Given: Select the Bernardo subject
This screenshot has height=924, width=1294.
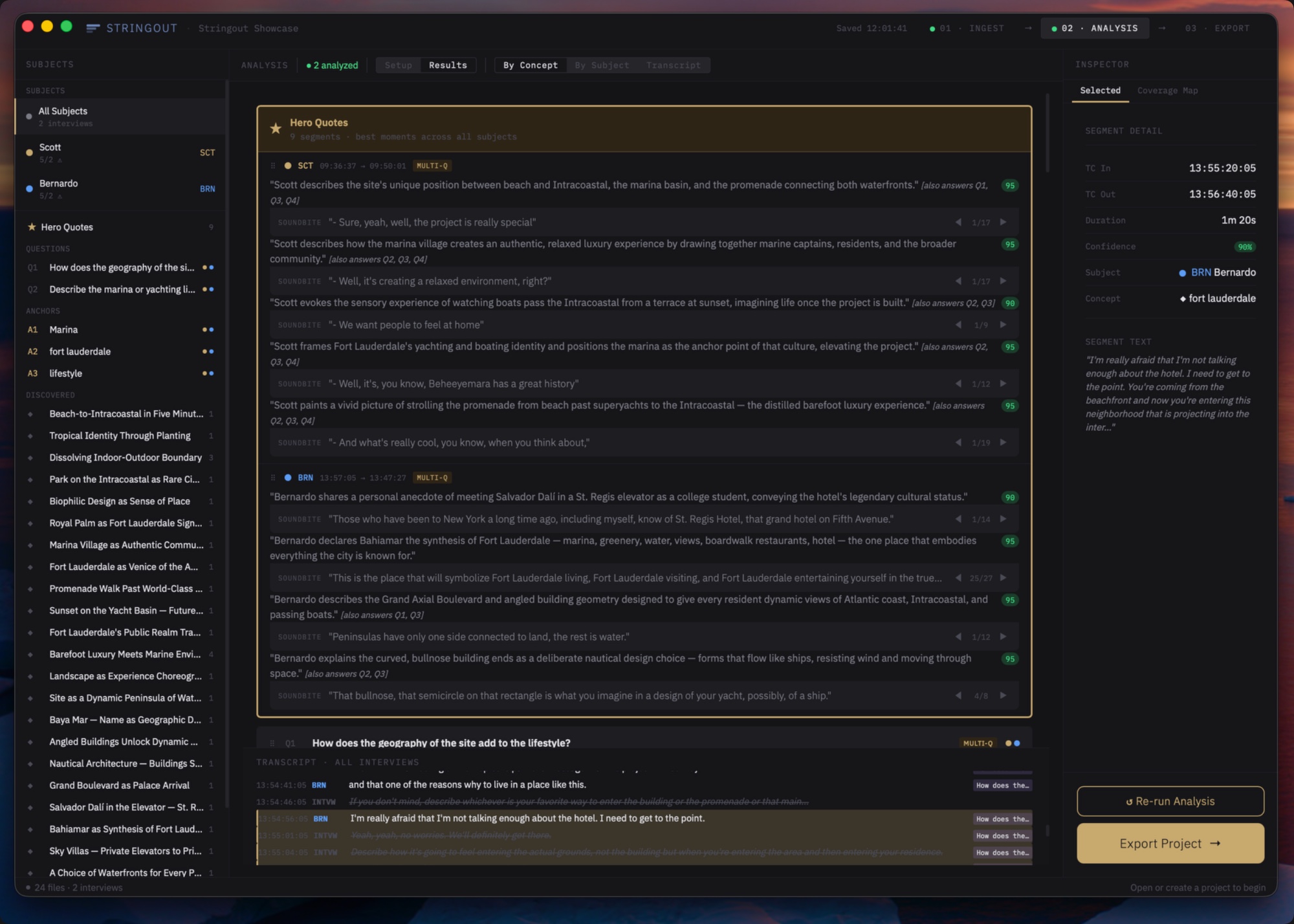Looking at the screenshot, I should [121, 189].
